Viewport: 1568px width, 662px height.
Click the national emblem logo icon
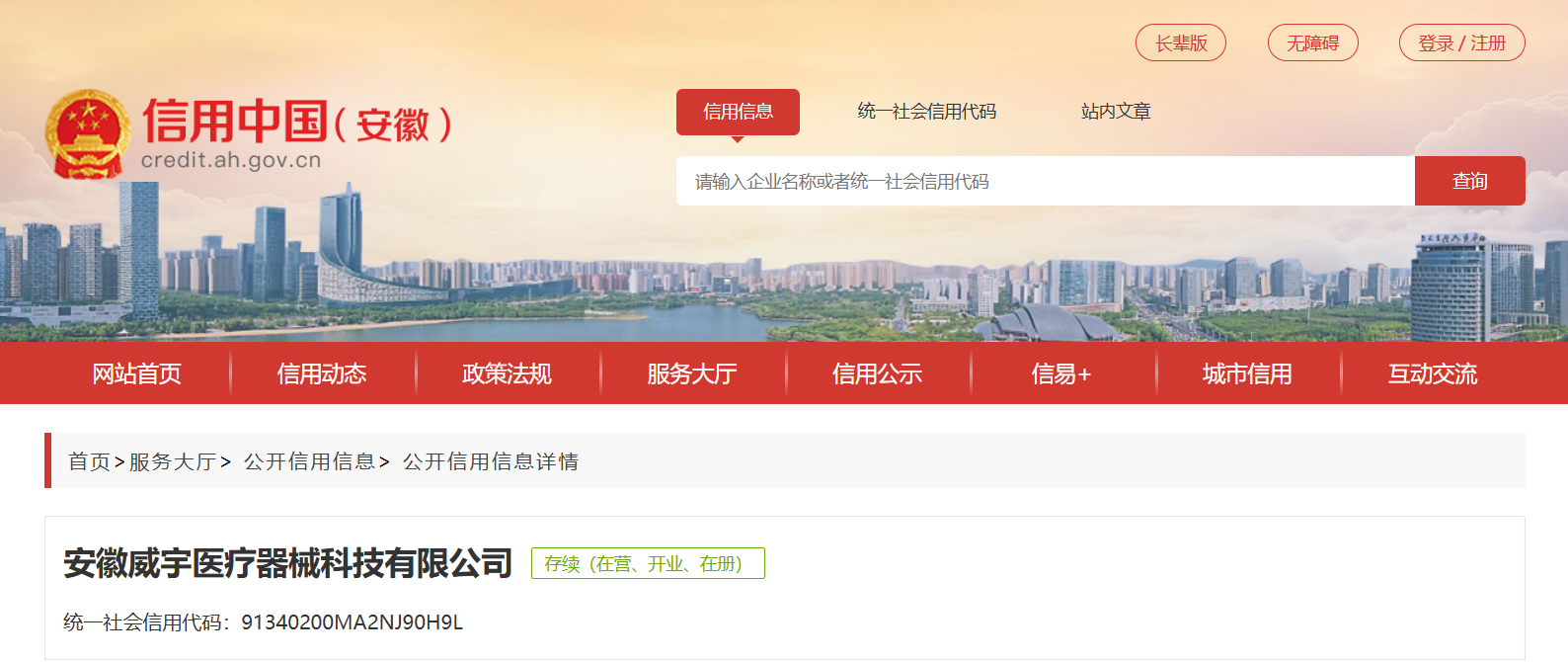(88, 134)
